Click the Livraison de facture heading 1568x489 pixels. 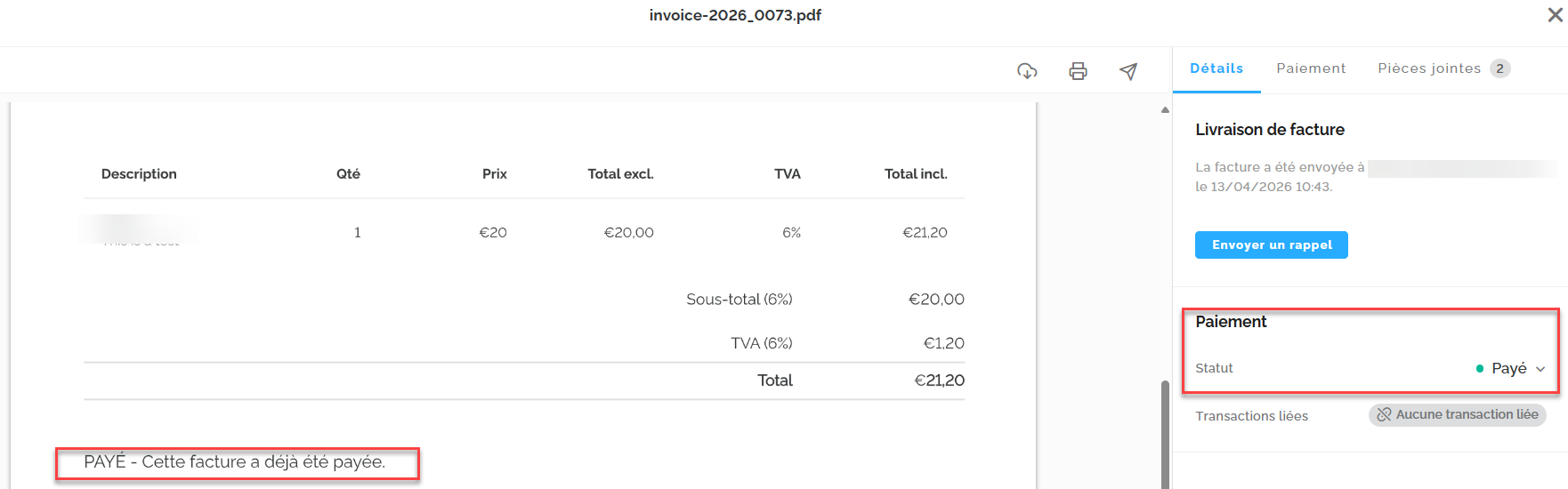(x=1269, y=130)
